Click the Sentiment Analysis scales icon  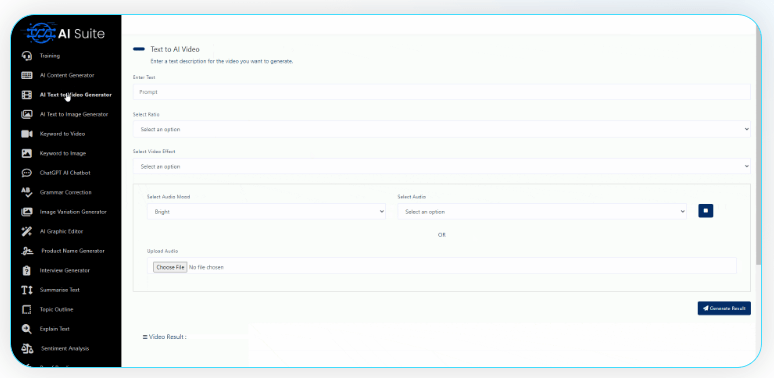coord(27,348)
